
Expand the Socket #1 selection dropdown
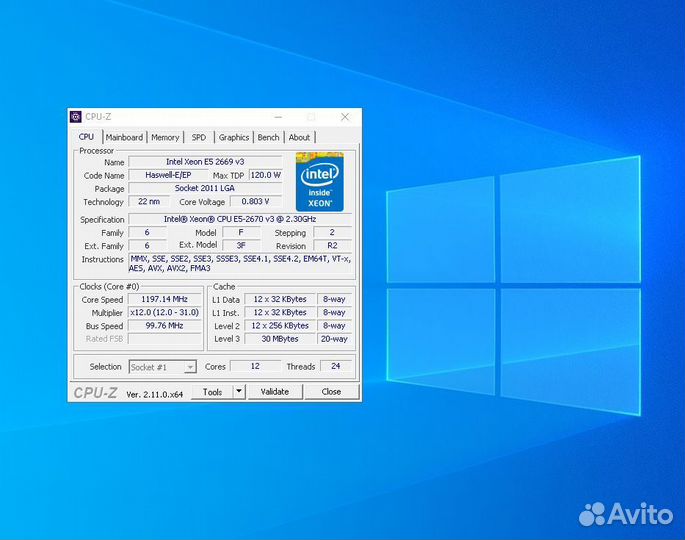click(189, 367)
